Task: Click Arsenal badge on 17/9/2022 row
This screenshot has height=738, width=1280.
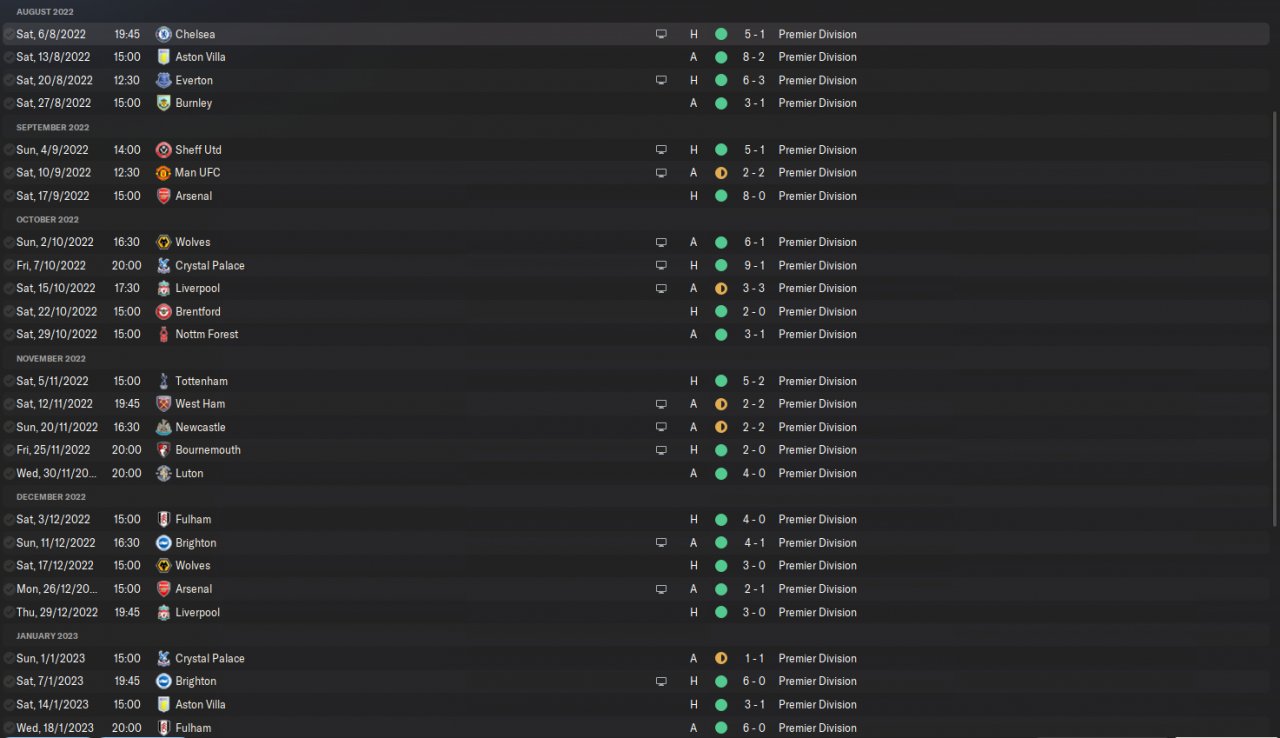Action: (x=164, y=196)
